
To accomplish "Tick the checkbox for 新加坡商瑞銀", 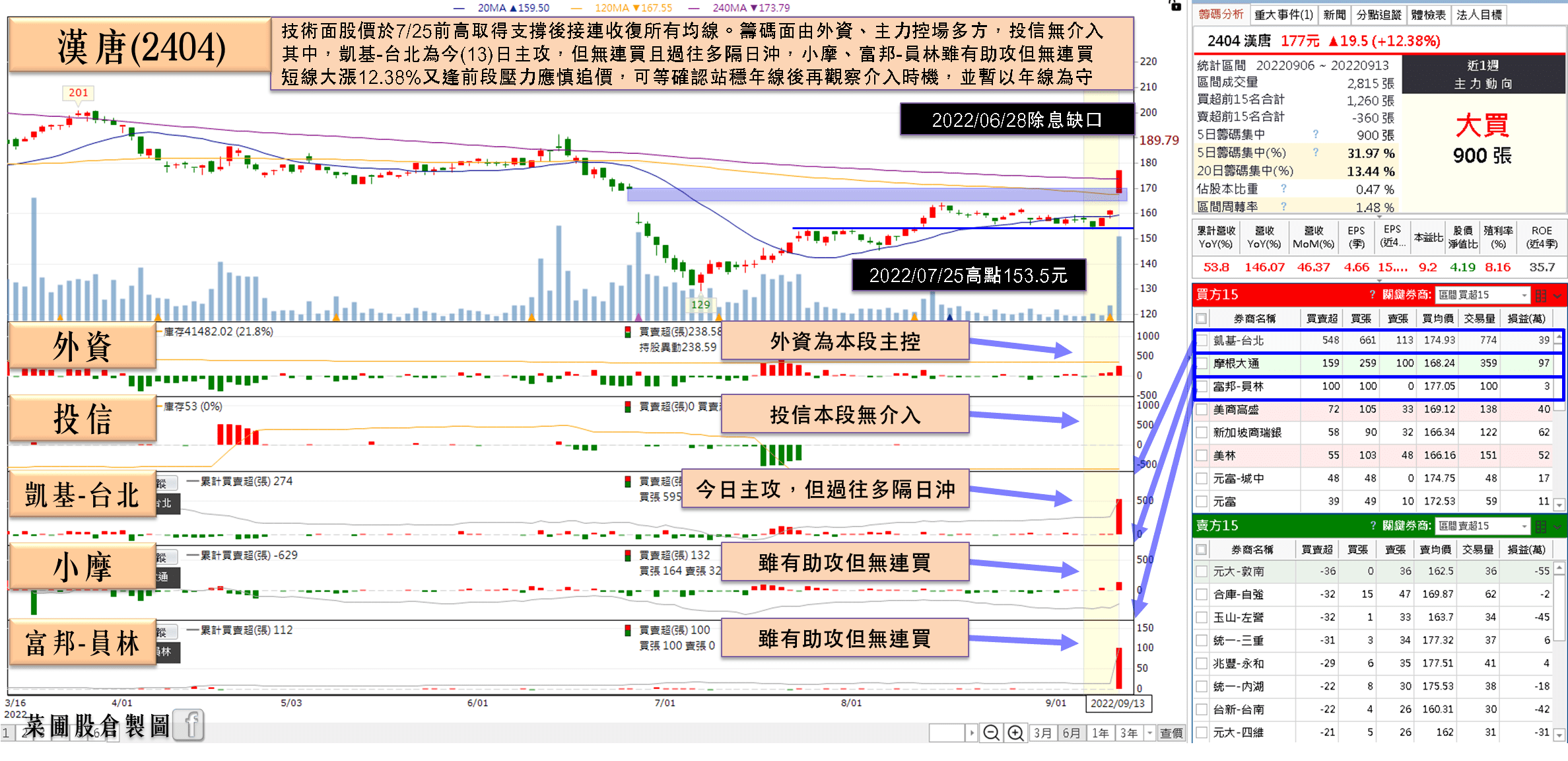I will [x=1202, y=433].
